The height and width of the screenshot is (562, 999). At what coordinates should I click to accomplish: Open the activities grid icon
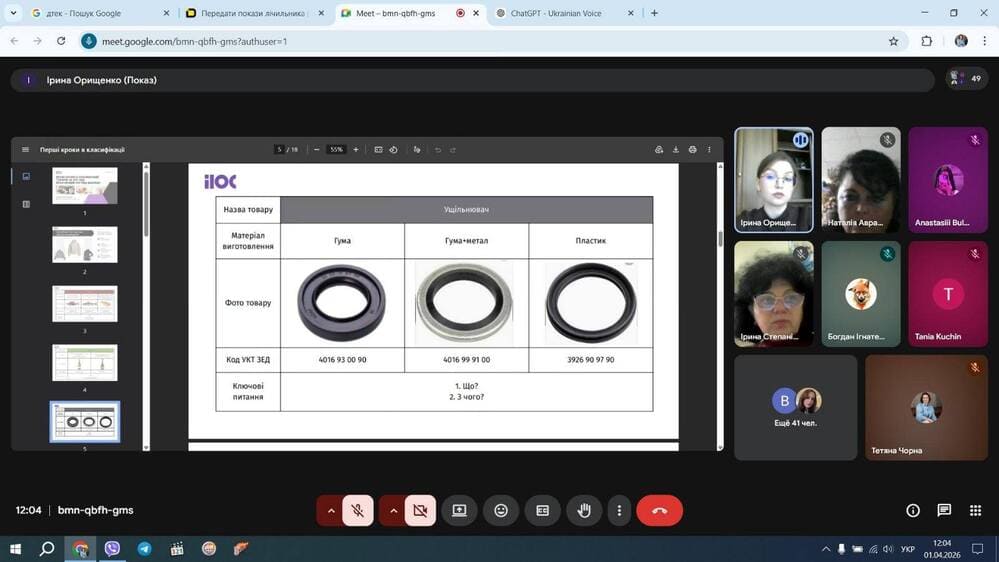point(975,510)
